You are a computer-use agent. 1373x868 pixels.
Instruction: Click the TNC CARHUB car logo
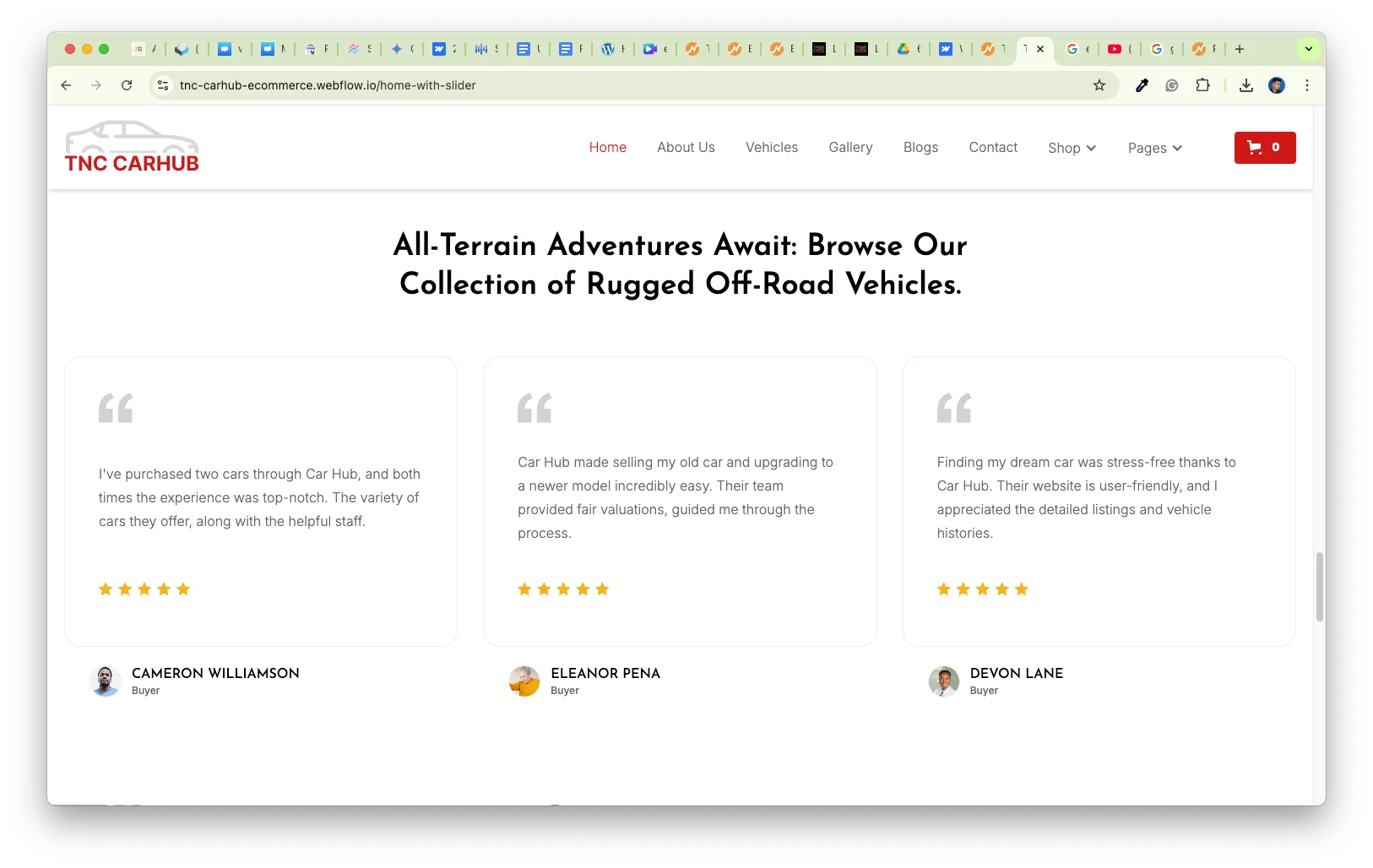(132, 148)
